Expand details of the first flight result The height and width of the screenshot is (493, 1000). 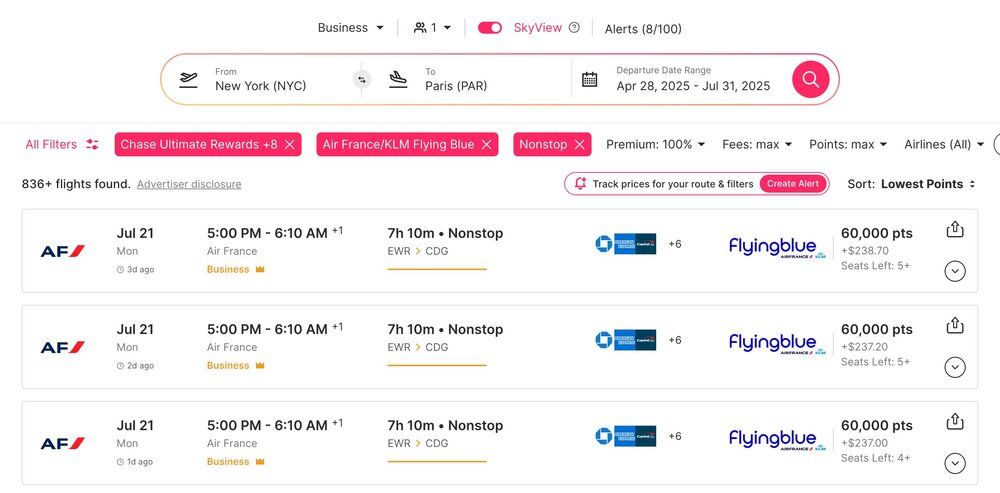tap(955, 271)
